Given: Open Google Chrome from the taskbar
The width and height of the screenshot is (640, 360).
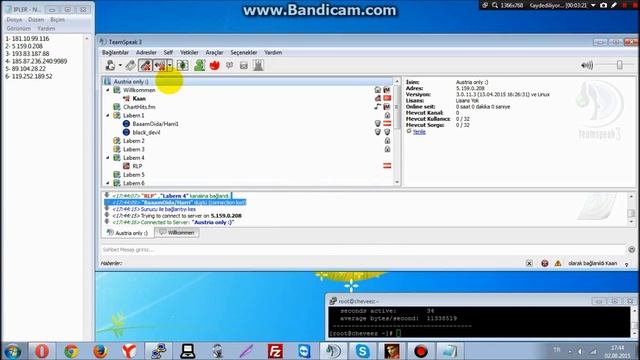Looking at the screenshot, I should (71, 351).
